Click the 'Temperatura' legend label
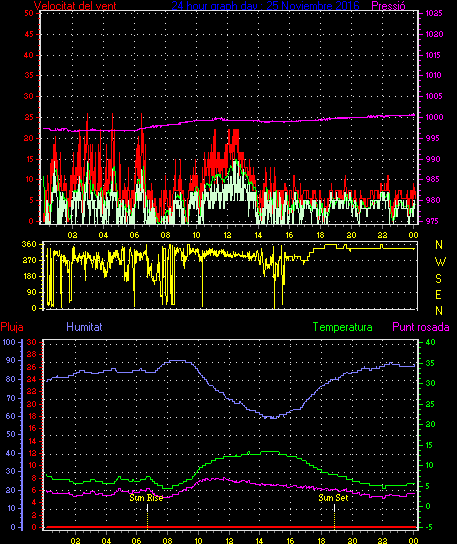Viewport: 457px width, 544px height. [342, 327]
